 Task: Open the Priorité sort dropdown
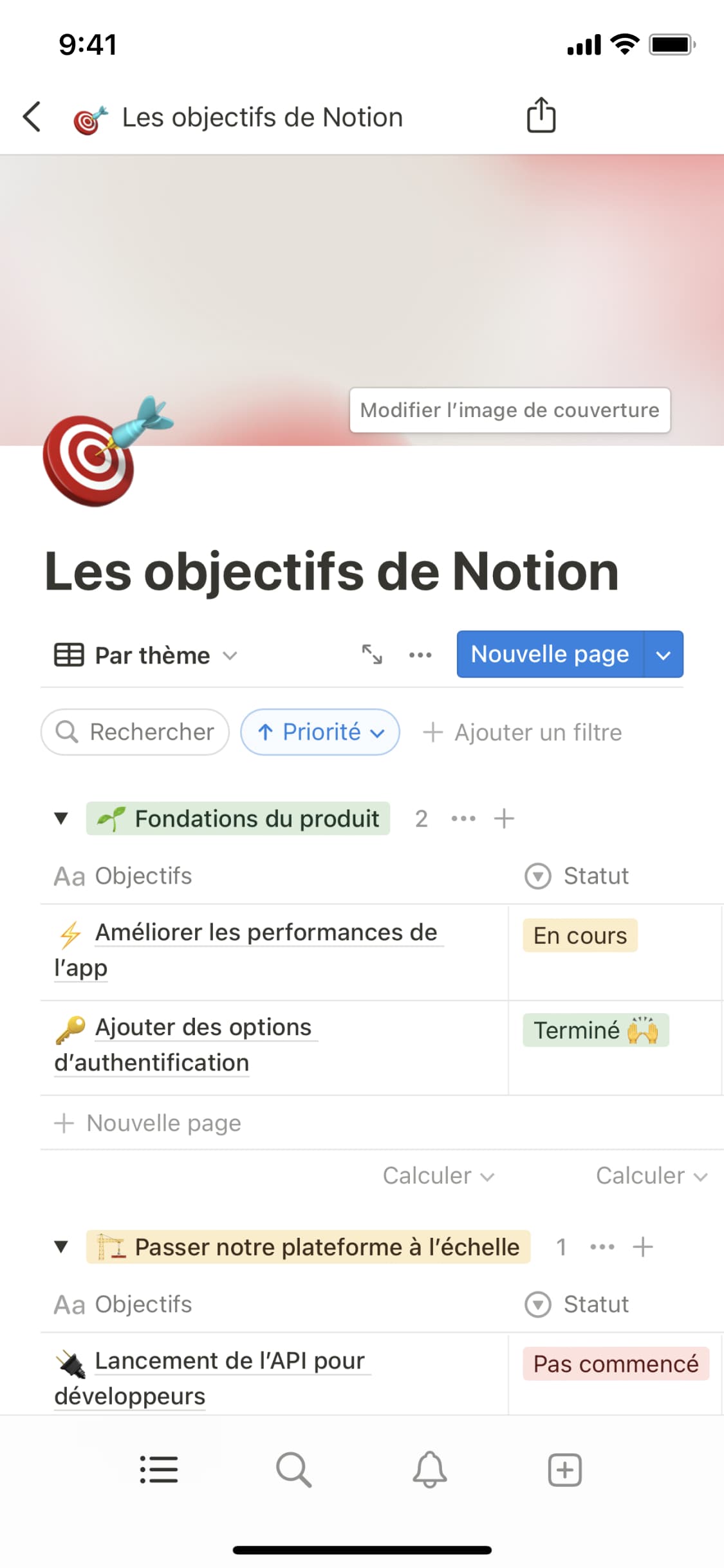pyautogui.click(x=320, y=732)
